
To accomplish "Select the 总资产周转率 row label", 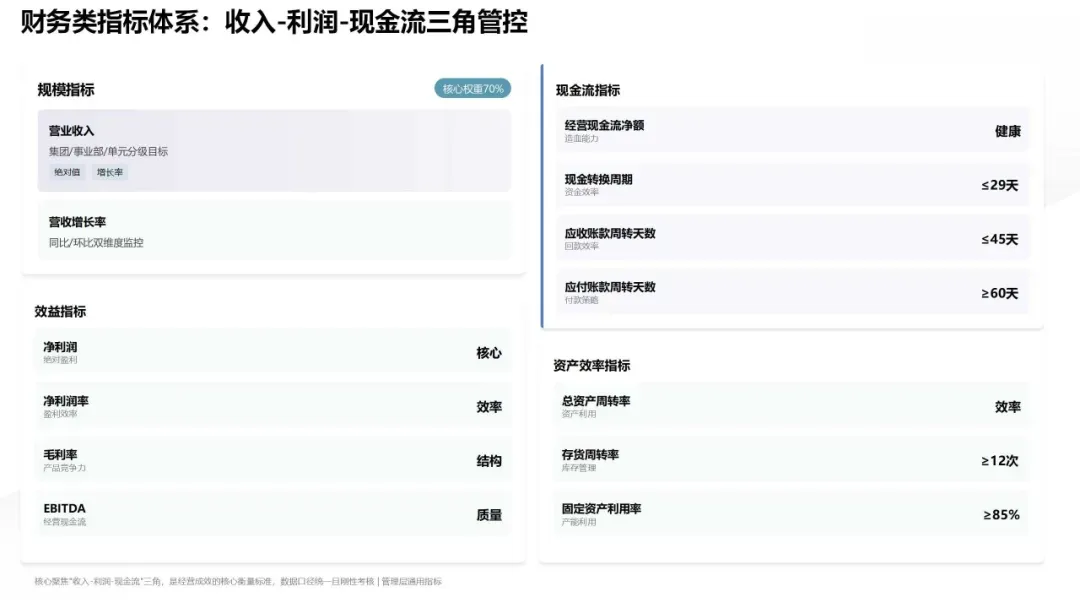I will 595,401.
